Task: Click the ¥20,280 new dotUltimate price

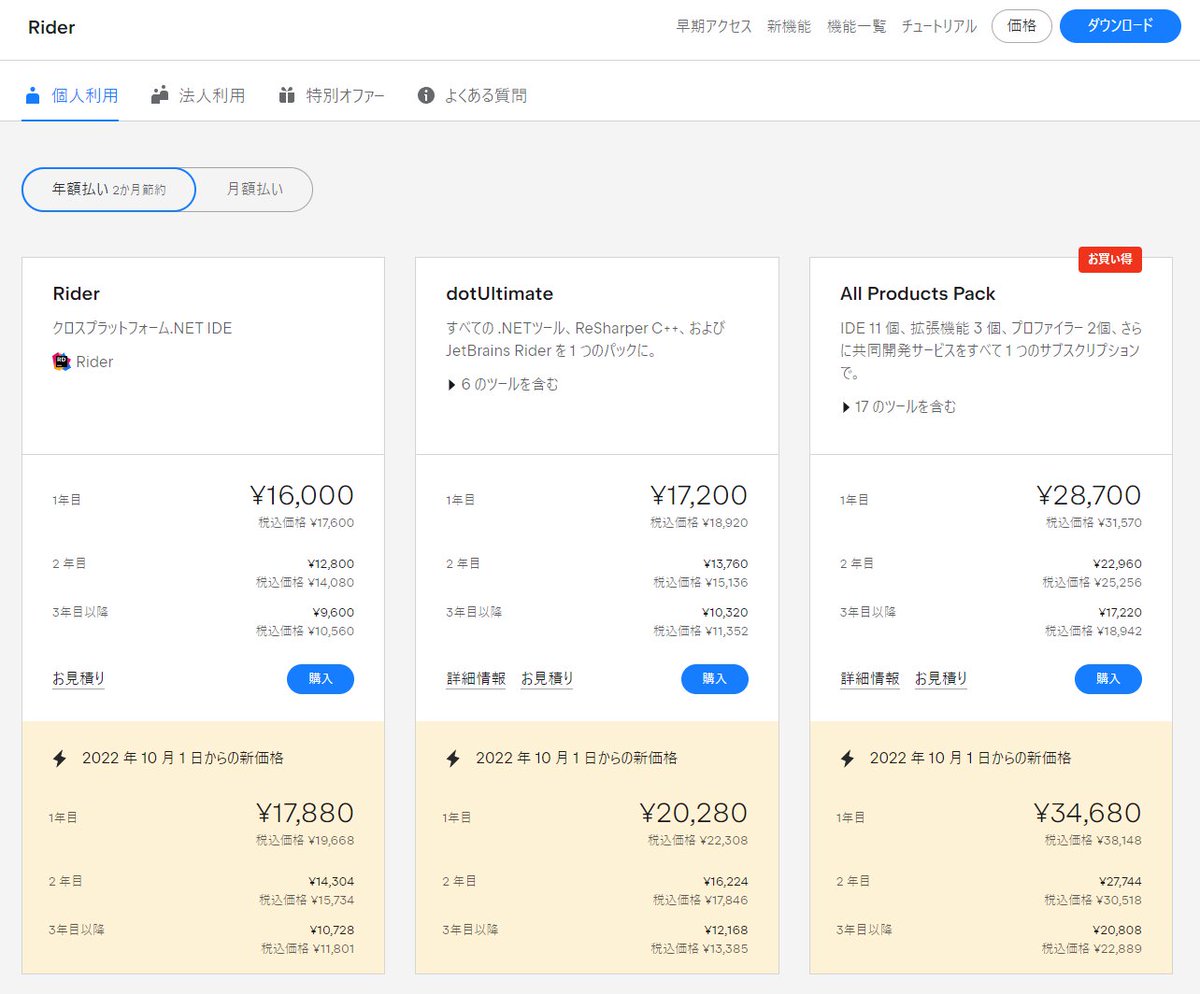Action: (x=694, y=814)
